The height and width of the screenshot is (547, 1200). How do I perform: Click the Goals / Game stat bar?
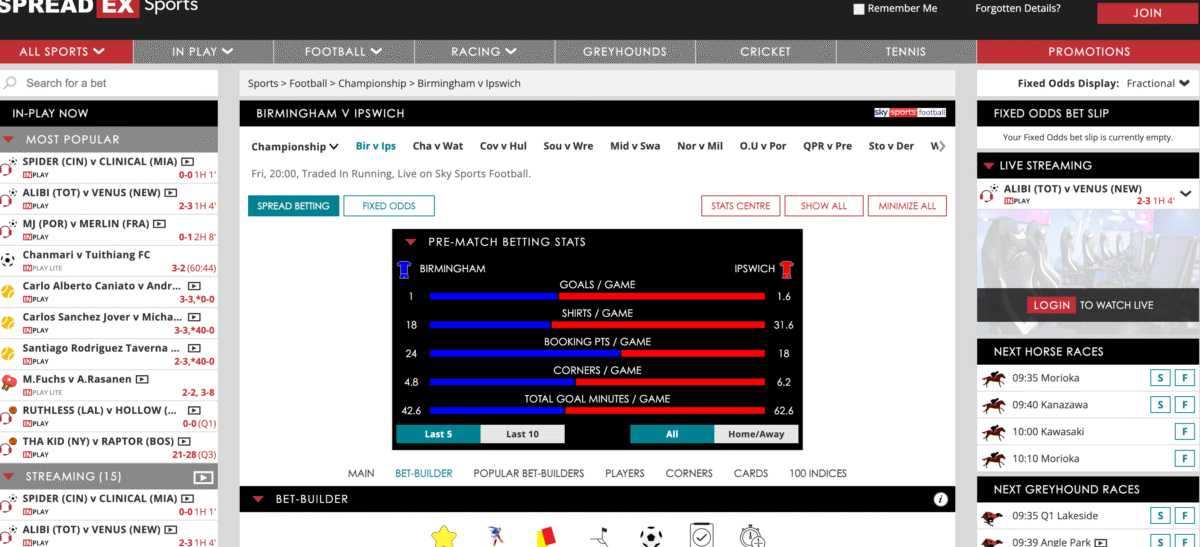pyautogui.click(x=597, y=296)
